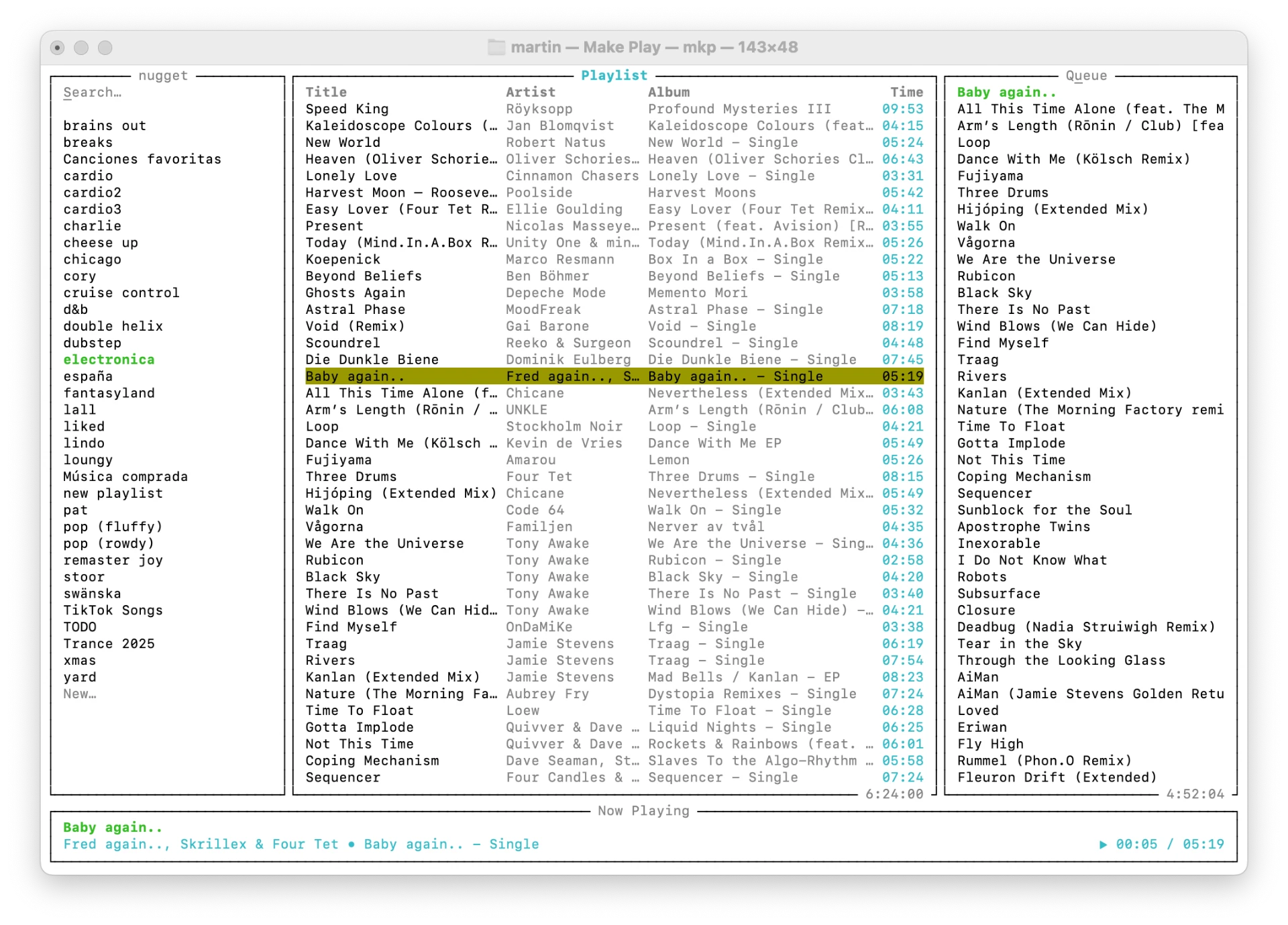Click the Playlist panel title
The height and width of the screenshot is (925, 1288).
tap(614, 76)
